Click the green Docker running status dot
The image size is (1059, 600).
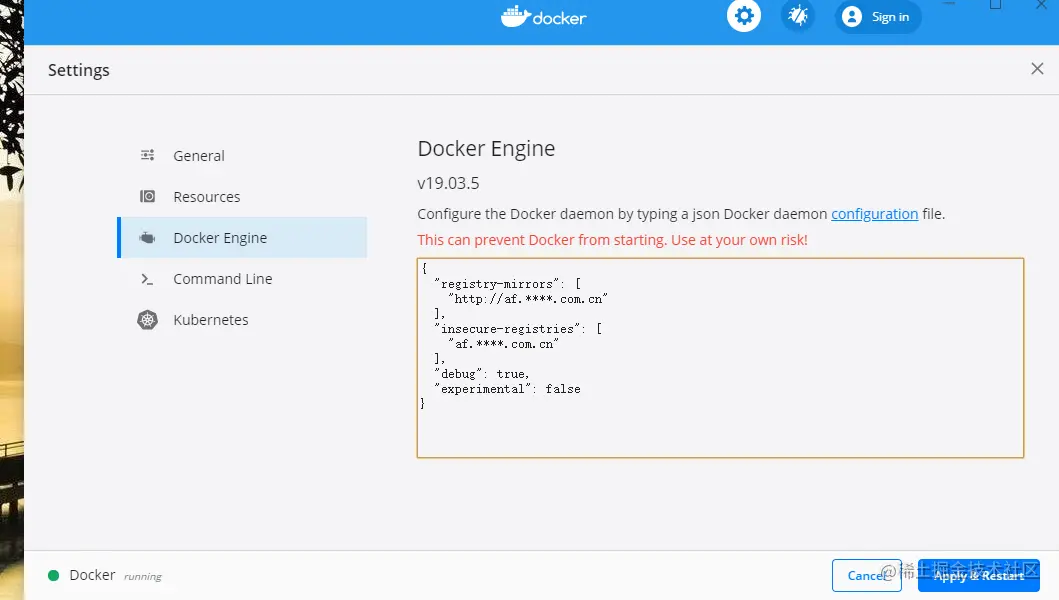(53, 576)
